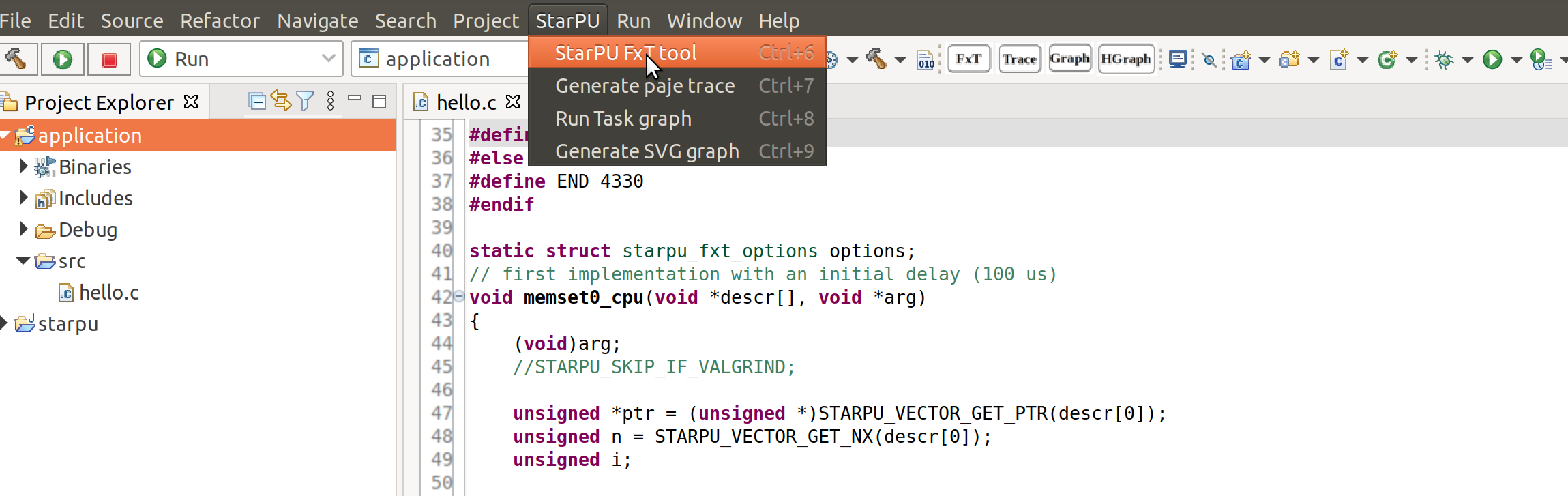Expand the Includes tree node
The width and height of the screenshot is (1568, 496).
coord(23,197)
